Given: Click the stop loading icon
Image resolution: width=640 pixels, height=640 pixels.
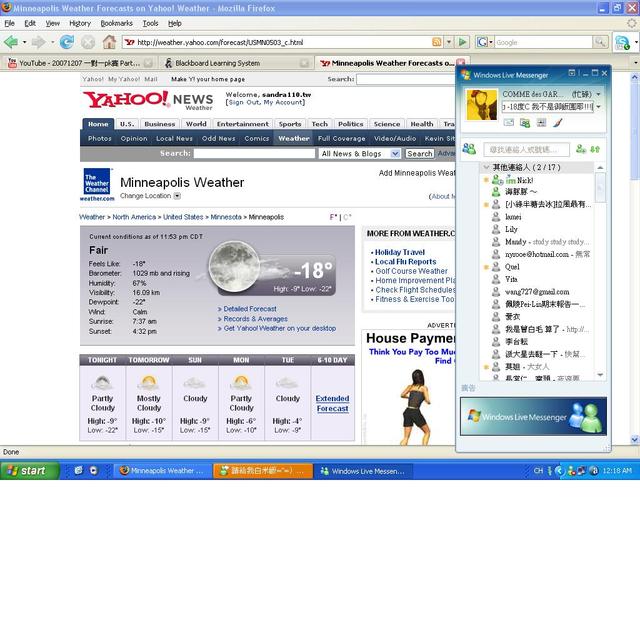Looking at the screenshot, I should click(x=88, y=42).
